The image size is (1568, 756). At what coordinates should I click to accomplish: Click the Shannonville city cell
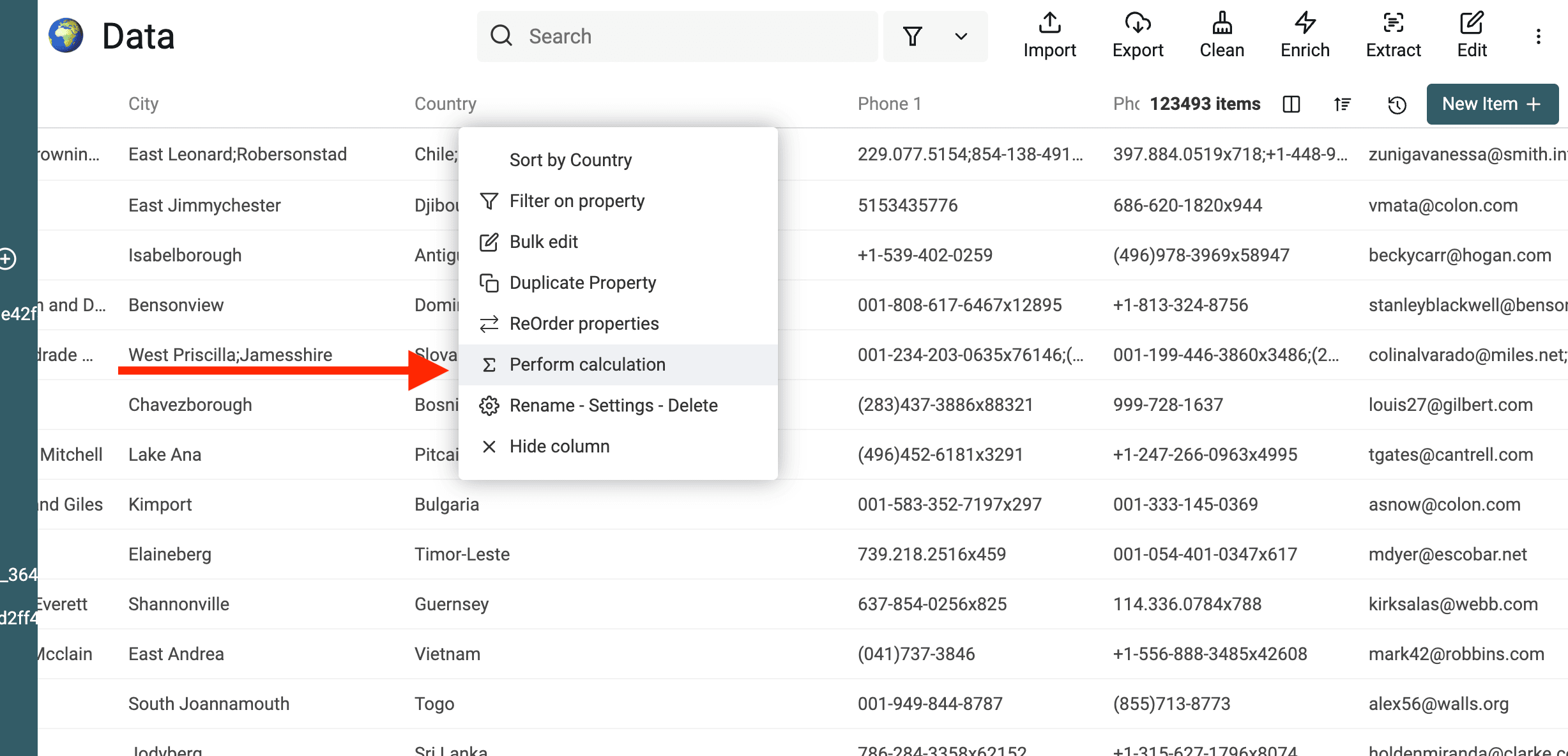click(x=179, y=604)
